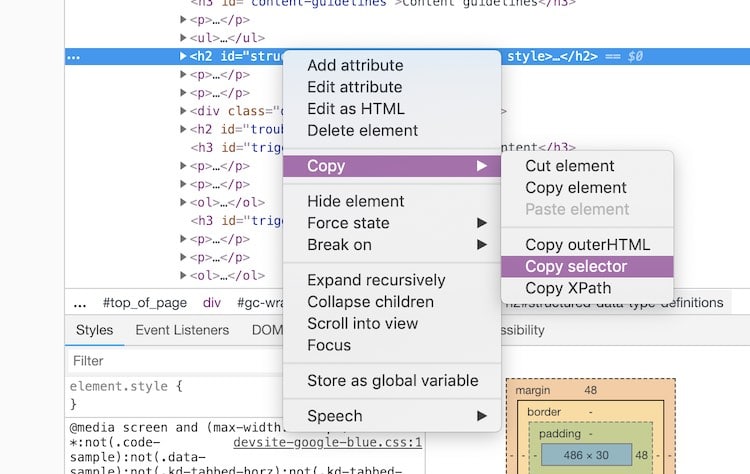Click top margin value 48
Screen dimensions: 750x474
590,390
